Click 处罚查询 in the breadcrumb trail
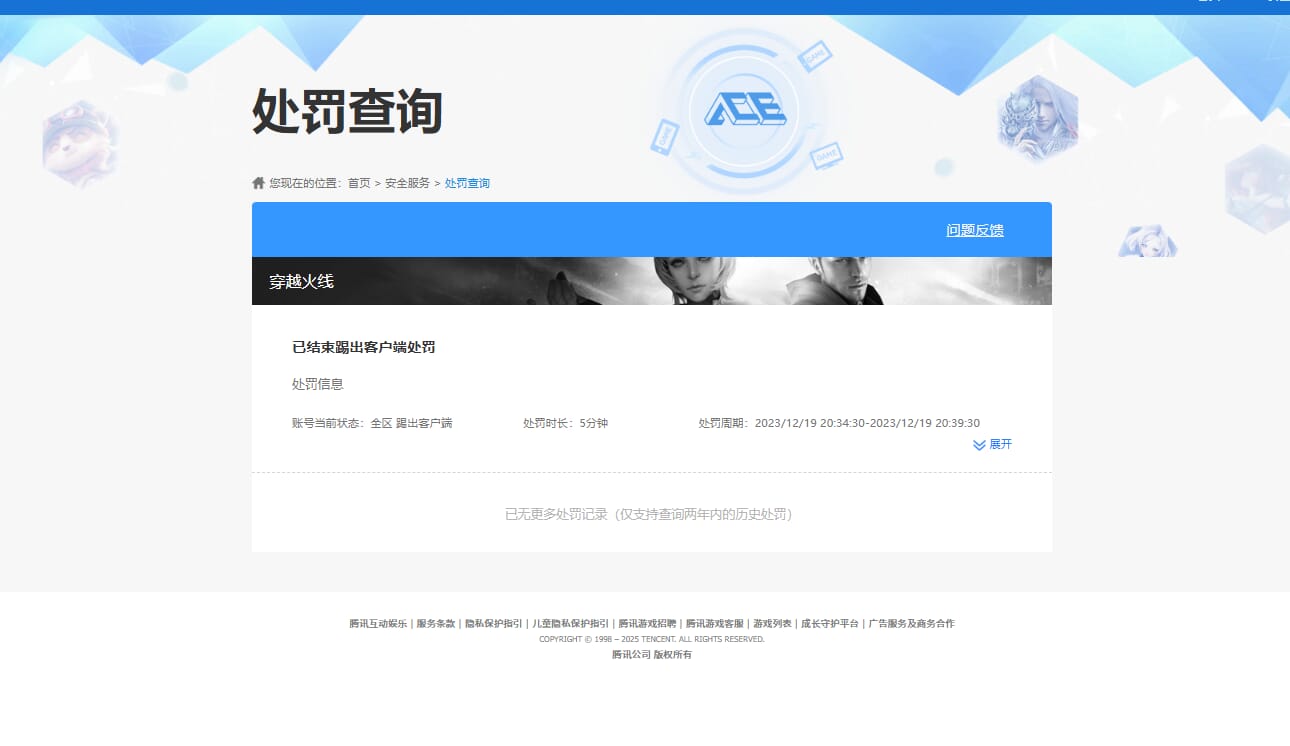 coord(466,182)
